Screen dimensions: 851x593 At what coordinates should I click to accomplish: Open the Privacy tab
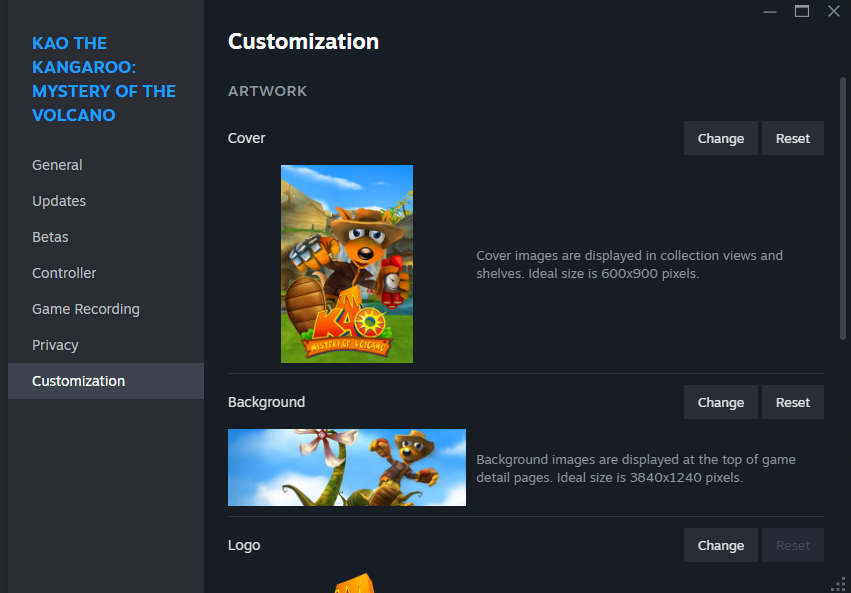[x=55, y=345]
